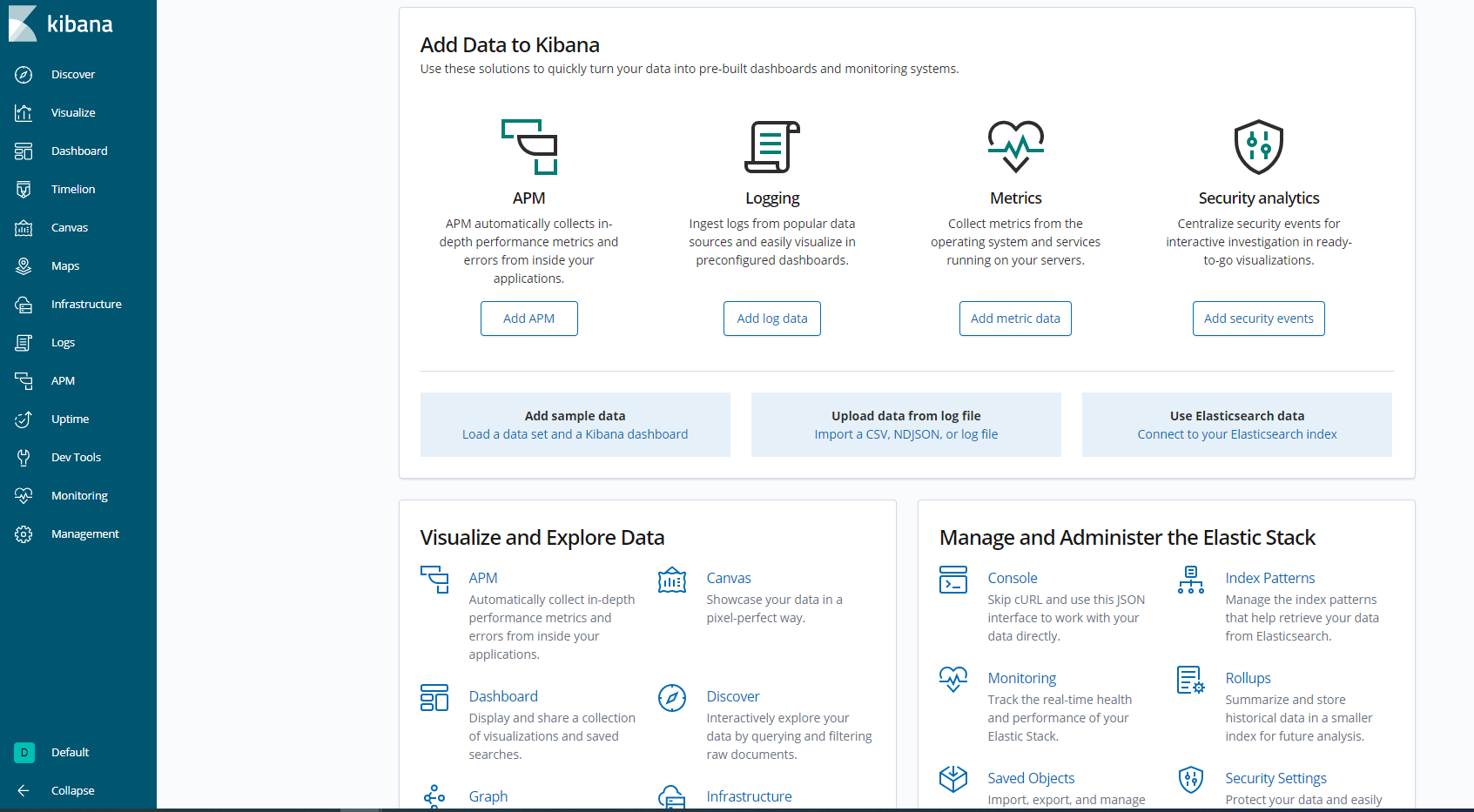Open the Infrastructure link under Visualize and Explore
Image resolution: width=1474 pixels, height=812 pixels.
click(750, 796)
